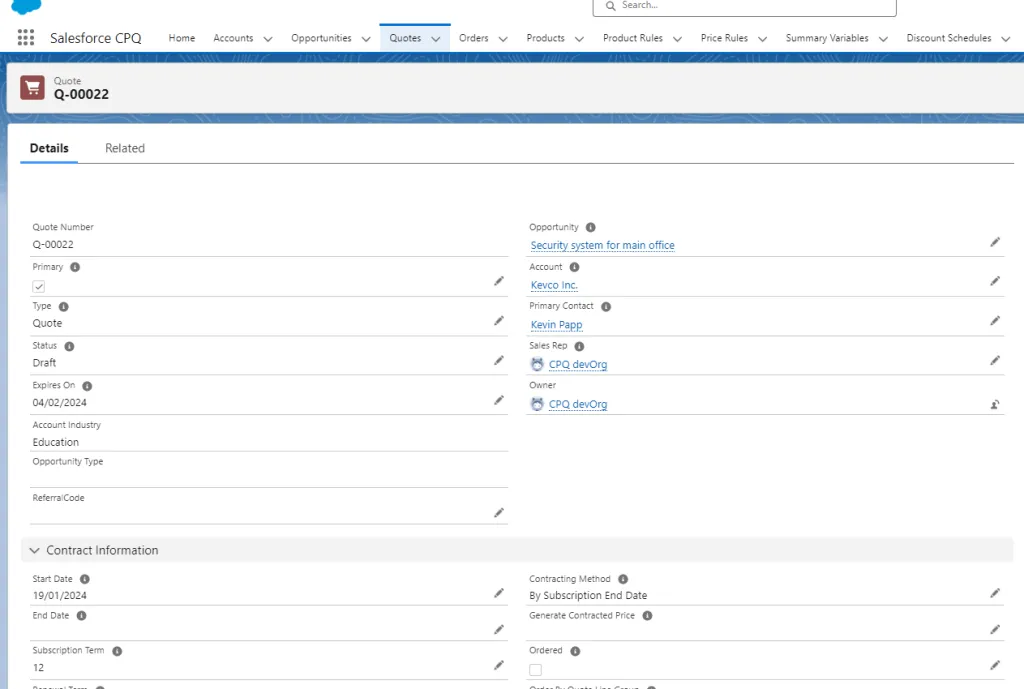Screen dimensions: 1024x689
Task: Show info tooltip for Account
Action: point(574,267)
